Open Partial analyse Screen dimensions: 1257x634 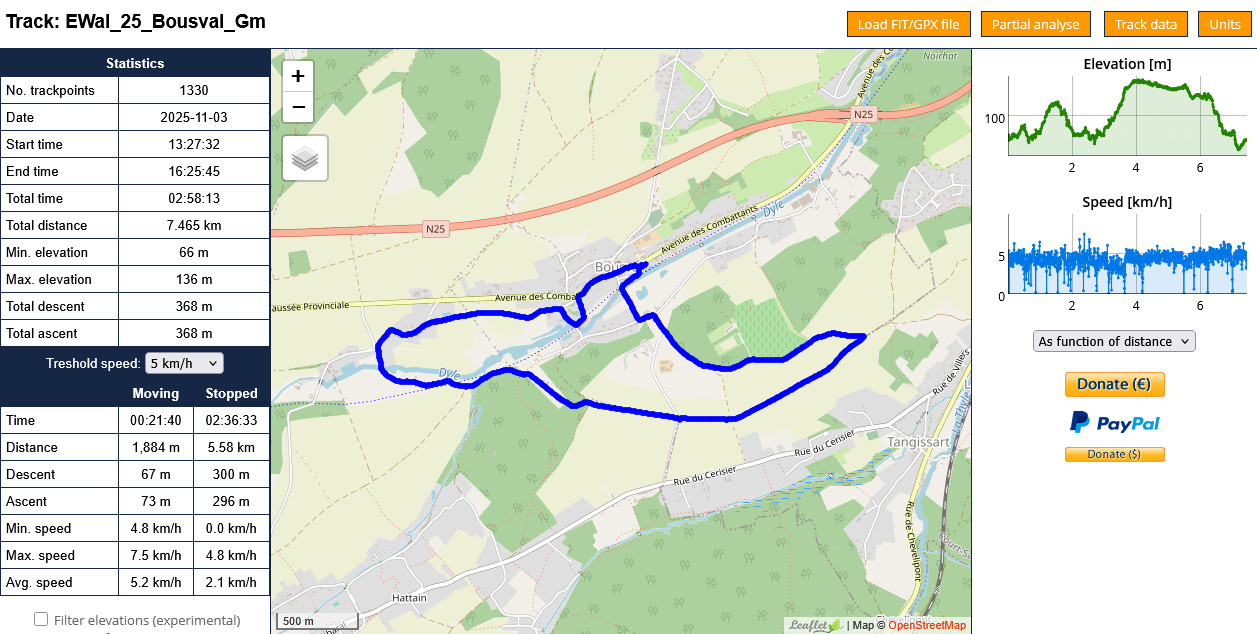click(1035, 24)
